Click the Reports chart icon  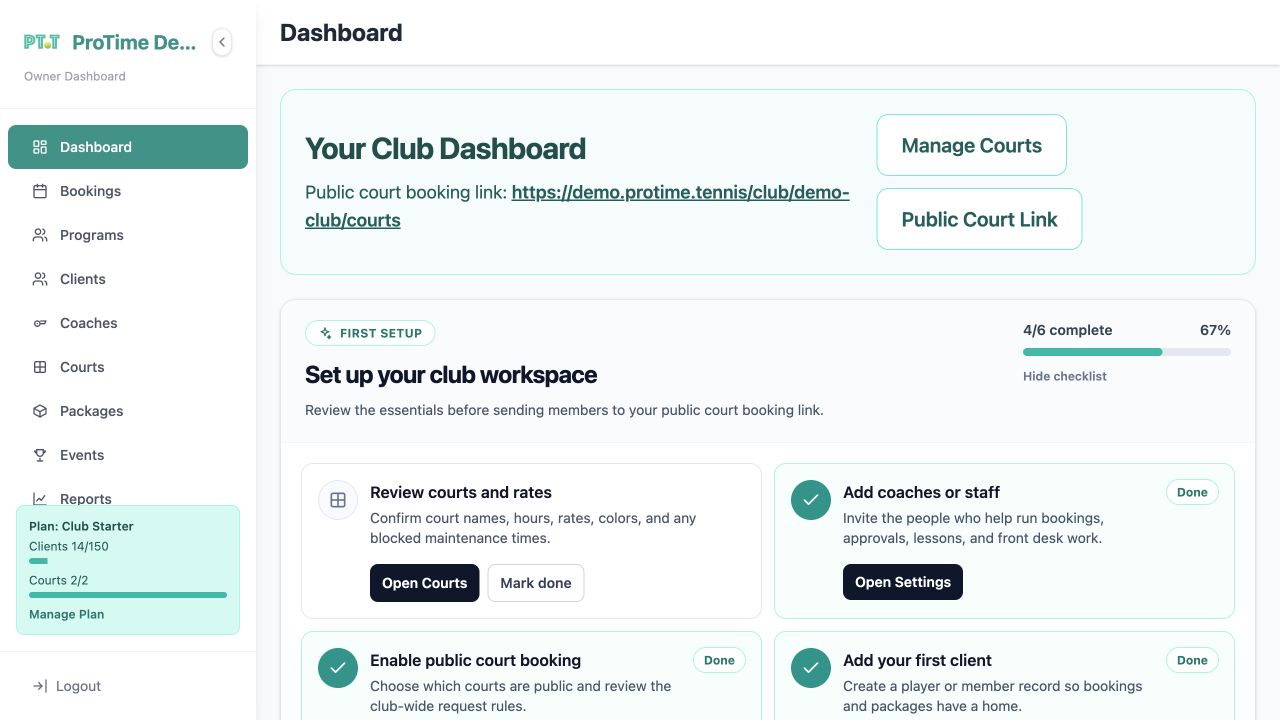point(40,498)
